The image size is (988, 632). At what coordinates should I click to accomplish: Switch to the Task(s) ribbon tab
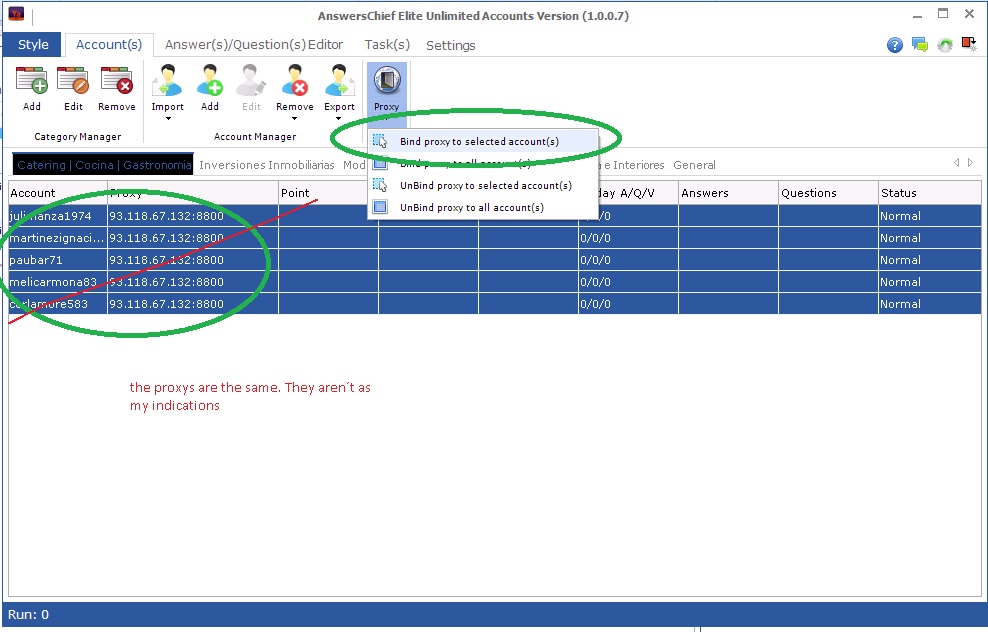[387, 45]
